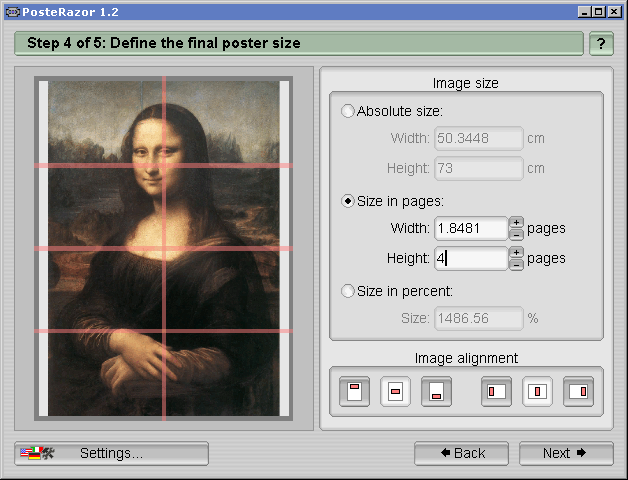Click the absolute Height field showing 73
Screen dimensions: 628x480
(x=479, y=168)
